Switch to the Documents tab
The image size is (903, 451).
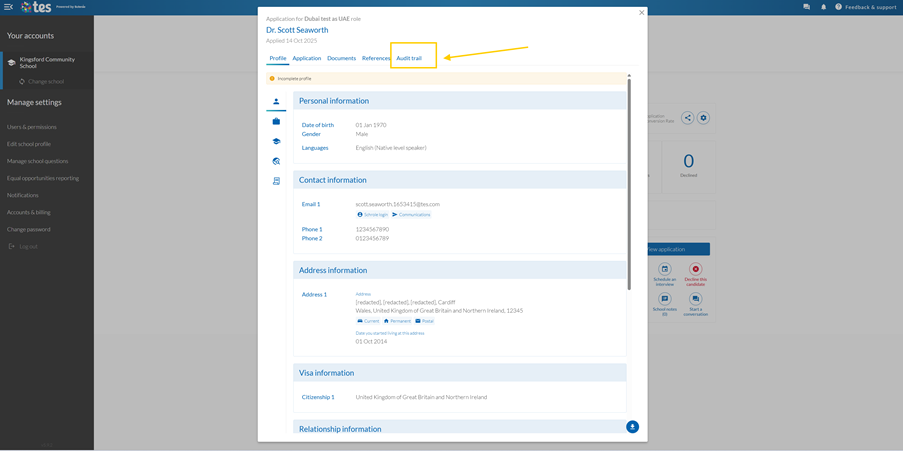[x=342, y=58]
